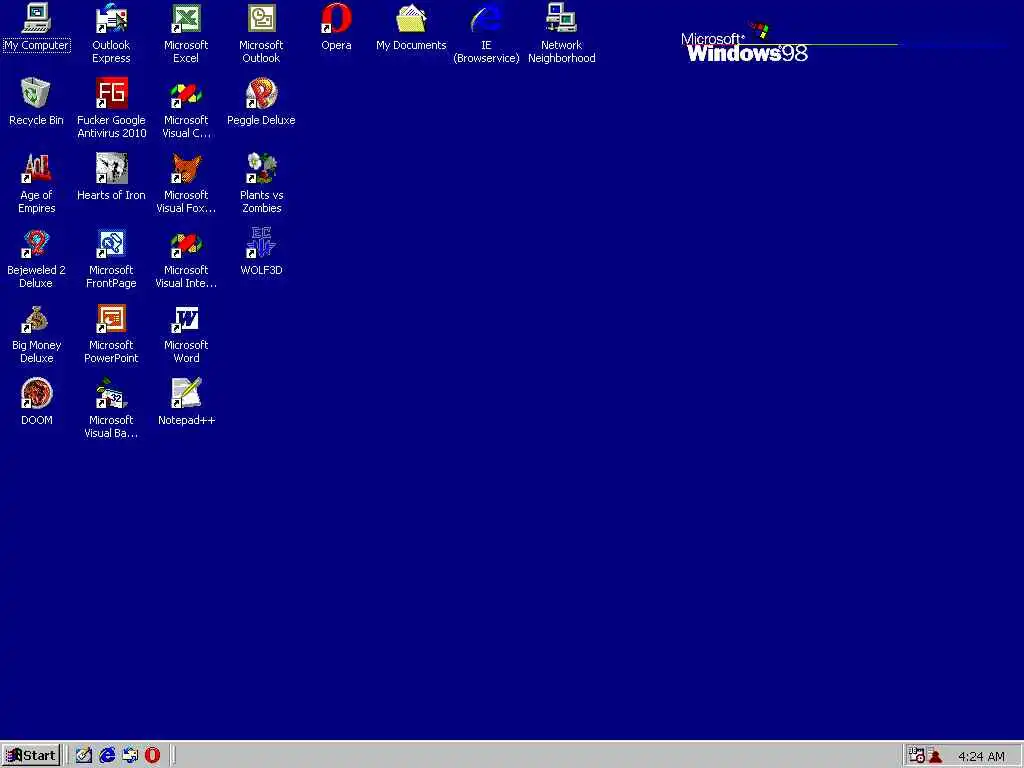Click Show Desktop in Quick Launch
The height and width of the screenshot is (768, 1024).
coord(84,756)
